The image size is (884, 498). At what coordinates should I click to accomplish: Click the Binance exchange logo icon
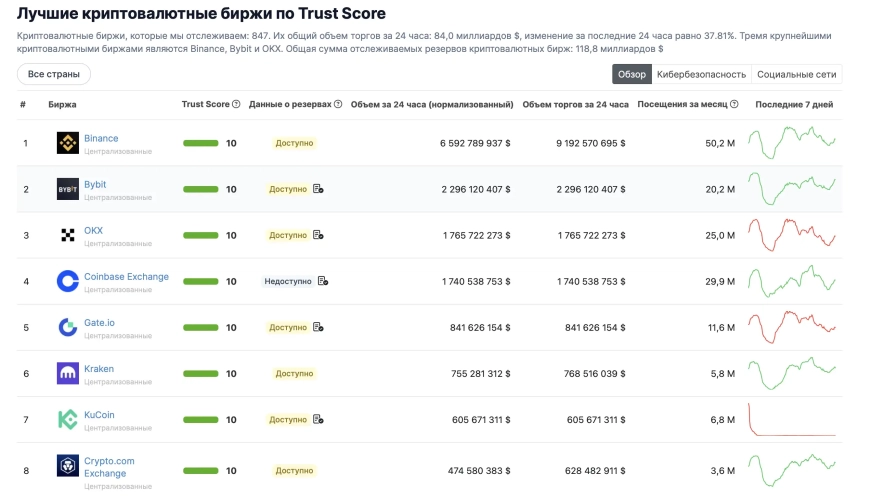(67, 143)
